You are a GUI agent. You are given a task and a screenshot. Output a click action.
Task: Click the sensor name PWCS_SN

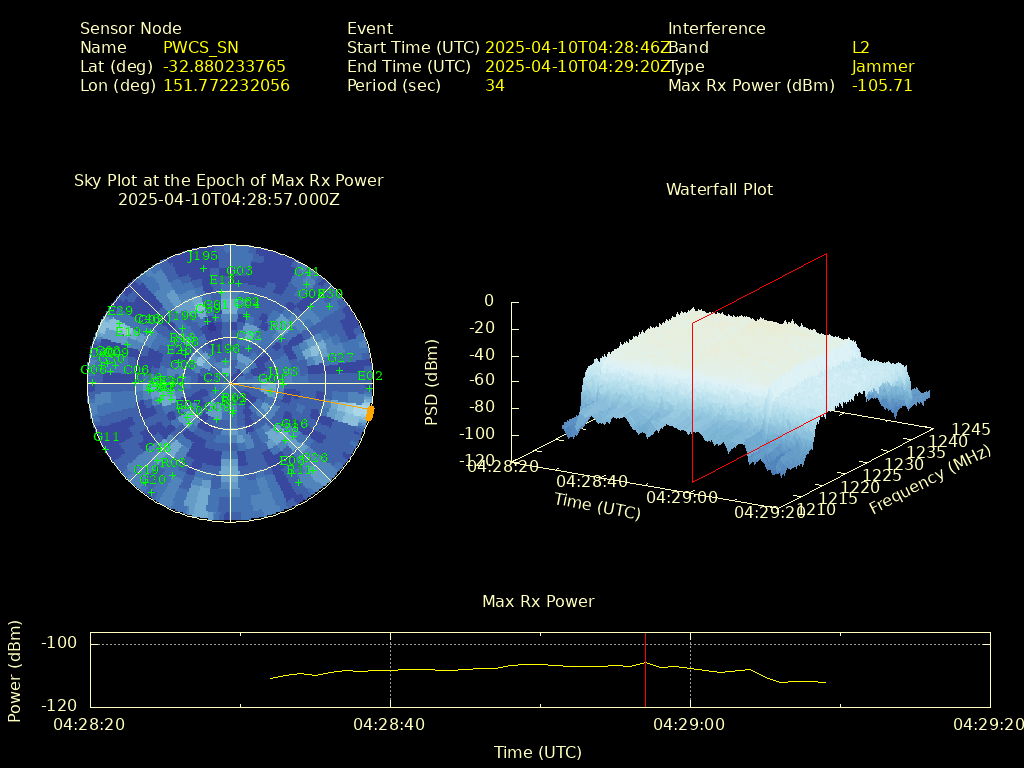click(200, 48)
